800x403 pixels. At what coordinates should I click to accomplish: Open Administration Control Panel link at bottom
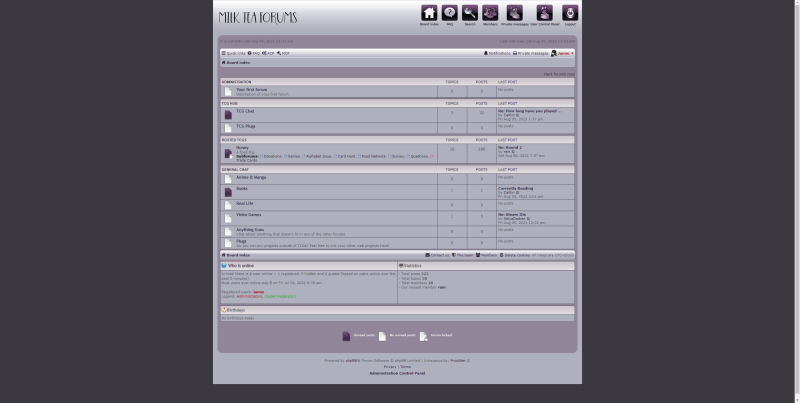point(397,373)
